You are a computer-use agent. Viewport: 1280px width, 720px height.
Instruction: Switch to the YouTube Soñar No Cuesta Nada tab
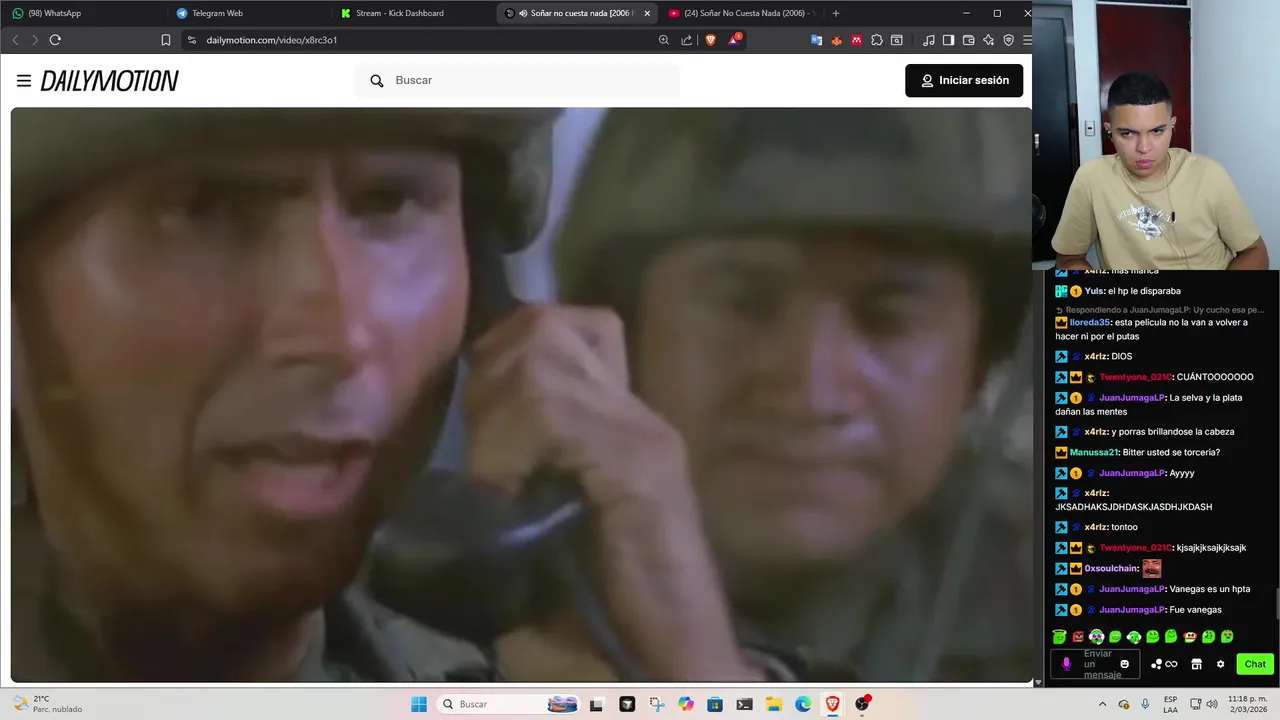tap(740, 13)
